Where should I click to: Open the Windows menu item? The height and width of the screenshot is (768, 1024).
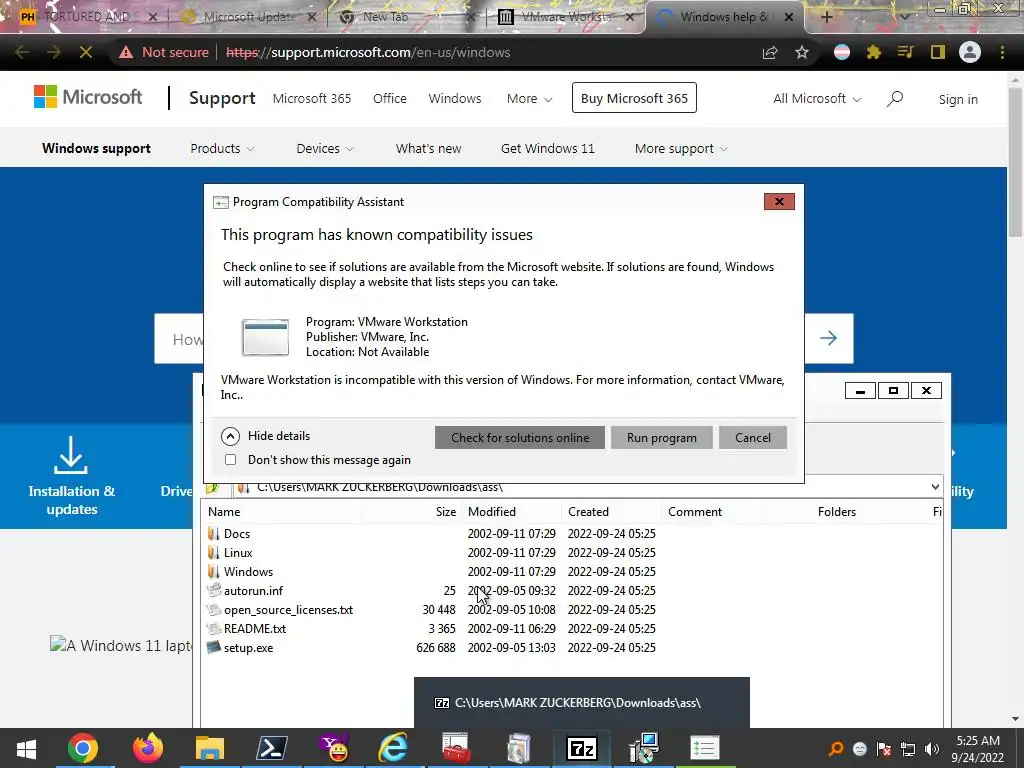coord(455,99)
